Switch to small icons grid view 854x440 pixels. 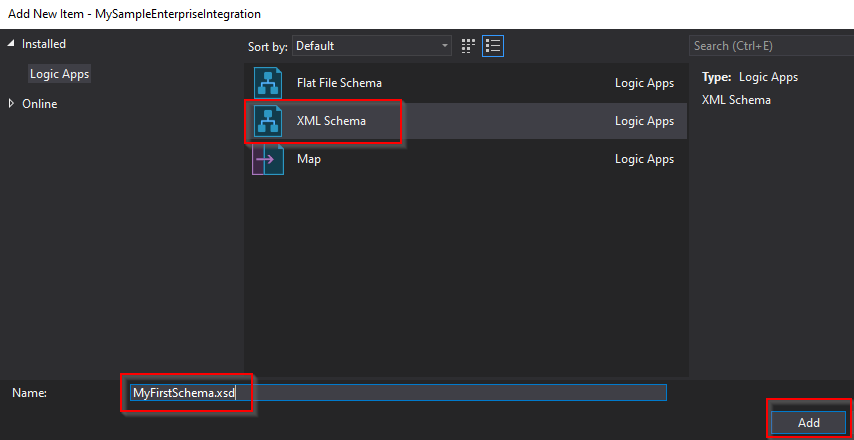(x=468, y=46)
